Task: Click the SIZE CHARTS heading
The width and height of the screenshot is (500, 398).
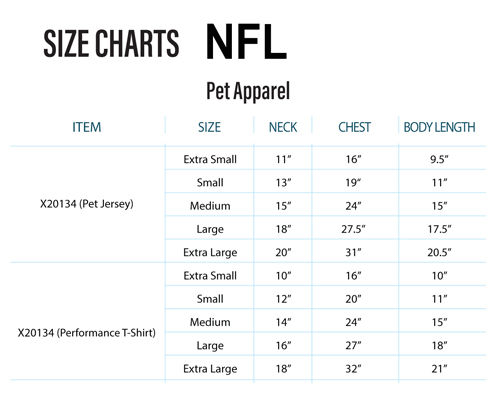Action: click(111, 43)
